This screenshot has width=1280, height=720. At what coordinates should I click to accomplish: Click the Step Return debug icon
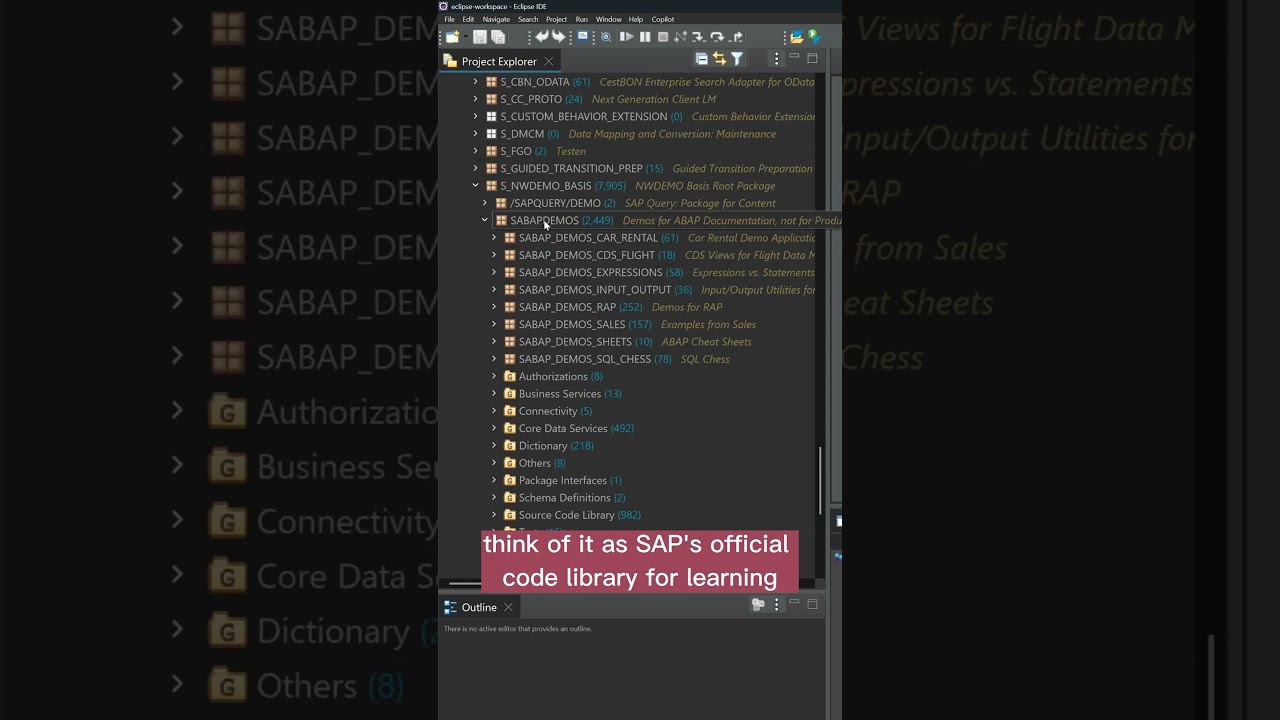pos(736,37)
